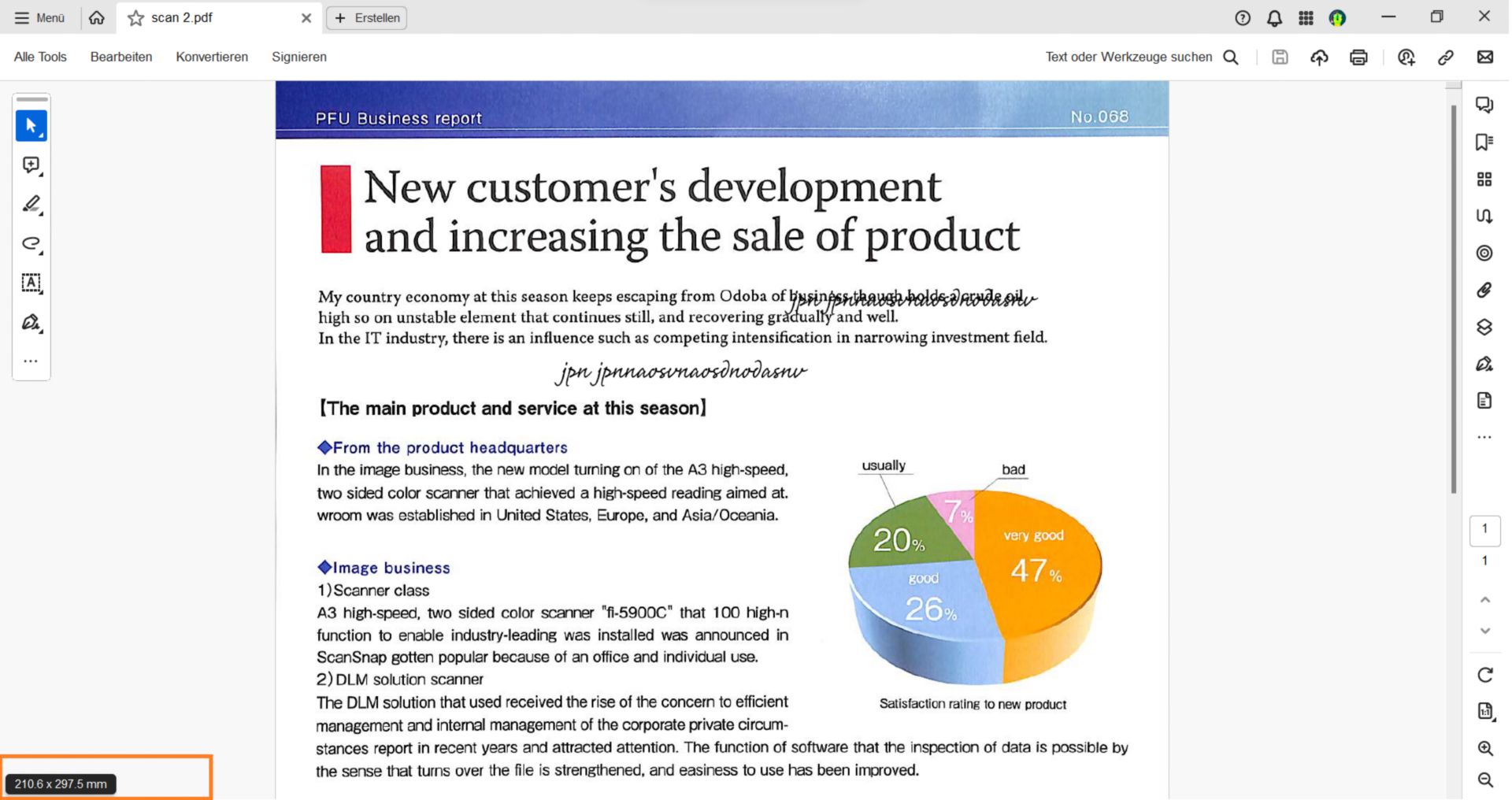Show more options in right sidebar
This screenshot has height=800, width=1512.
click(x=1484, y=437)
